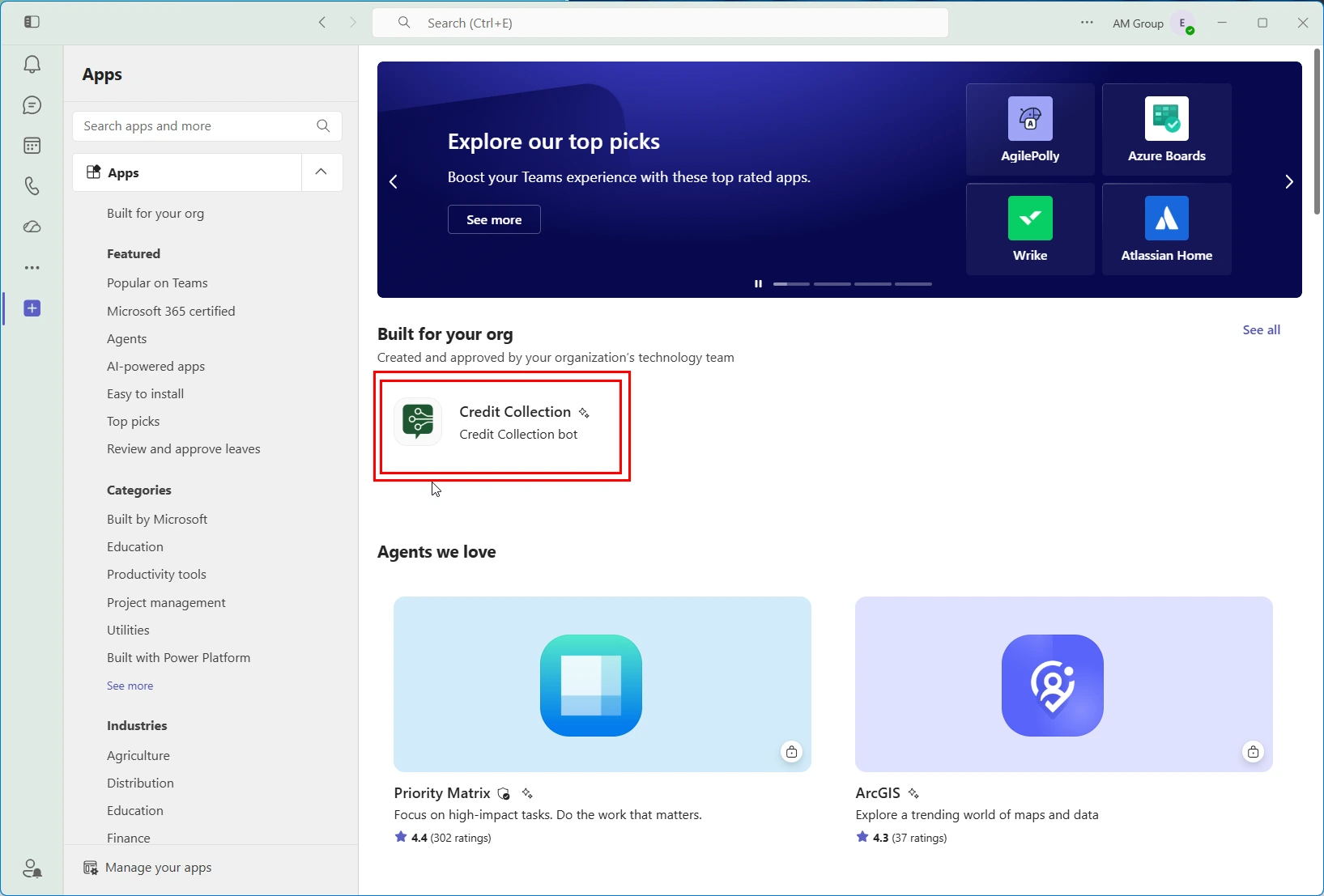Viewport: 1324px width, 896px height.
Task: Open the Activity bell icon
Action: [32, 65]
